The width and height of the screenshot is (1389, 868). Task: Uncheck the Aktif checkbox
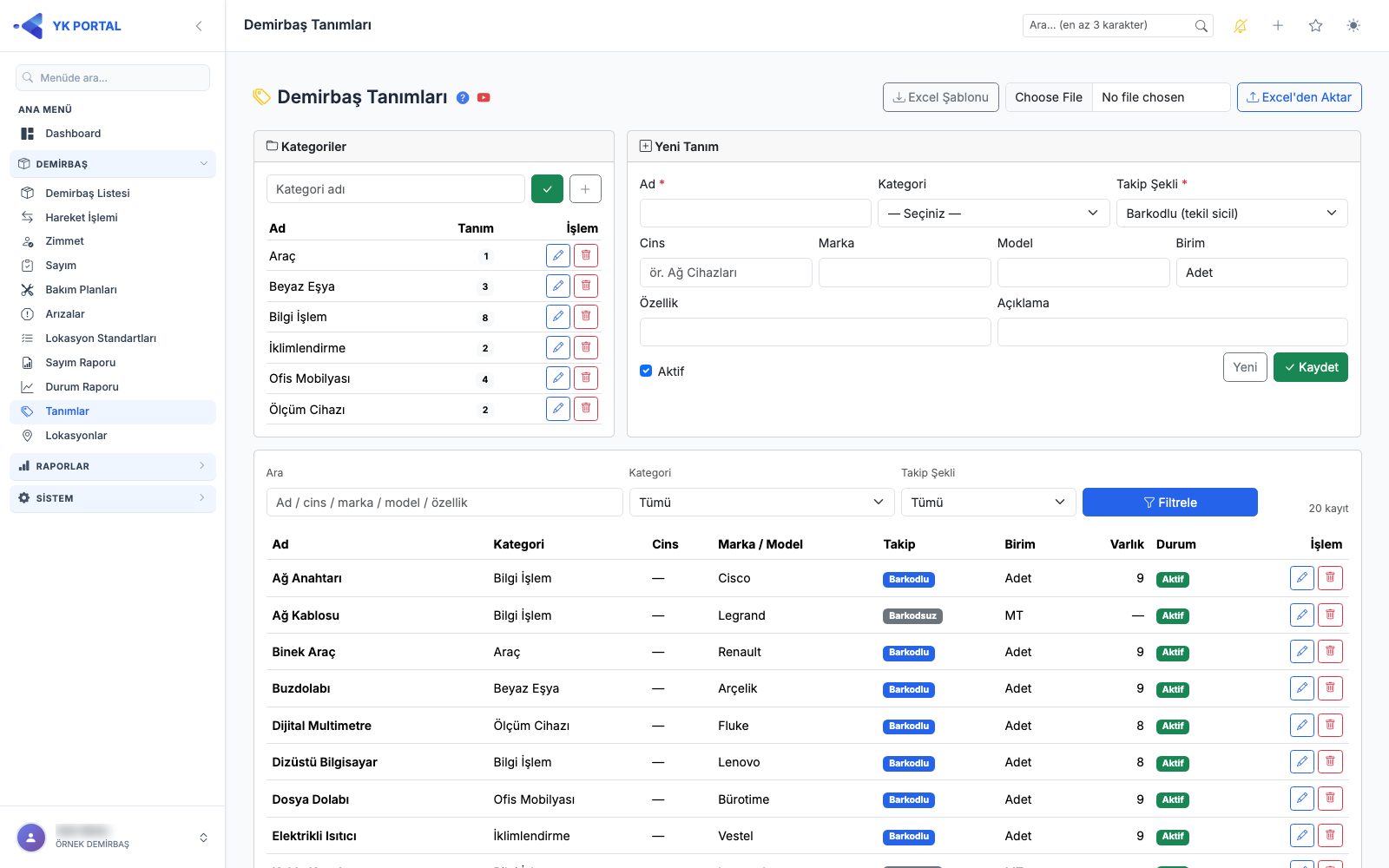pos(646,371)
